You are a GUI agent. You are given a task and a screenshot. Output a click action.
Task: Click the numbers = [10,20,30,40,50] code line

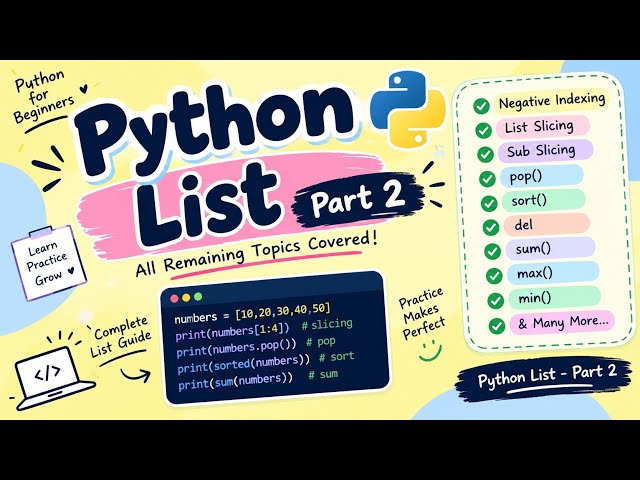pyautogui.click(x=252, y=314)
